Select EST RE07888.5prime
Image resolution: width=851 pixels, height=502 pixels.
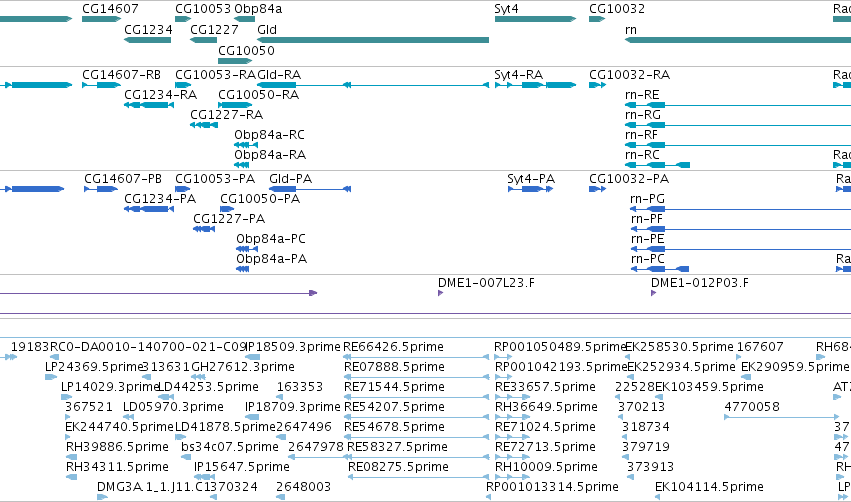416,377
